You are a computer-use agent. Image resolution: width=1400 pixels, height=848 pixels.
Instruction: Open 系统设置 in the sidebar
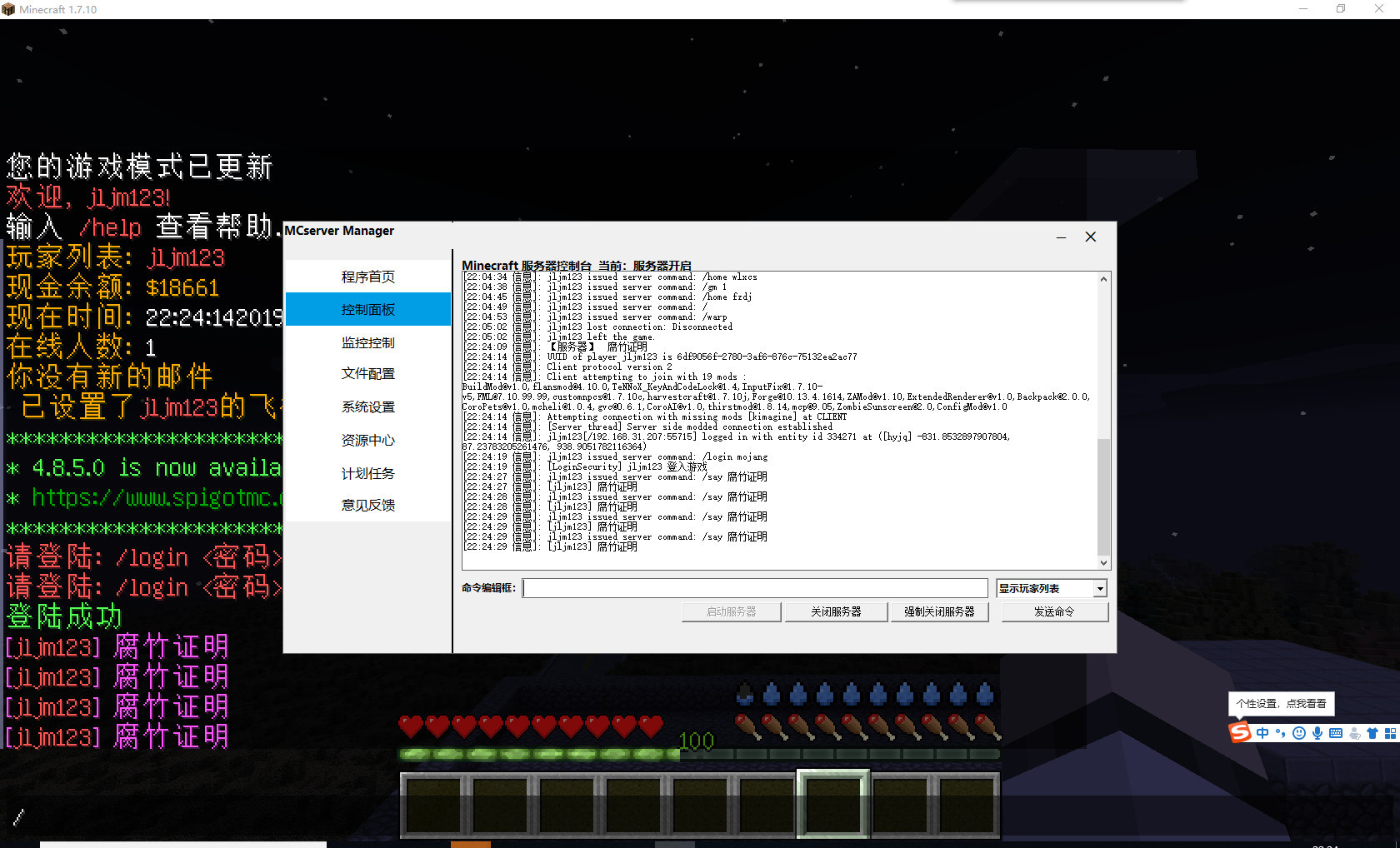367,407
